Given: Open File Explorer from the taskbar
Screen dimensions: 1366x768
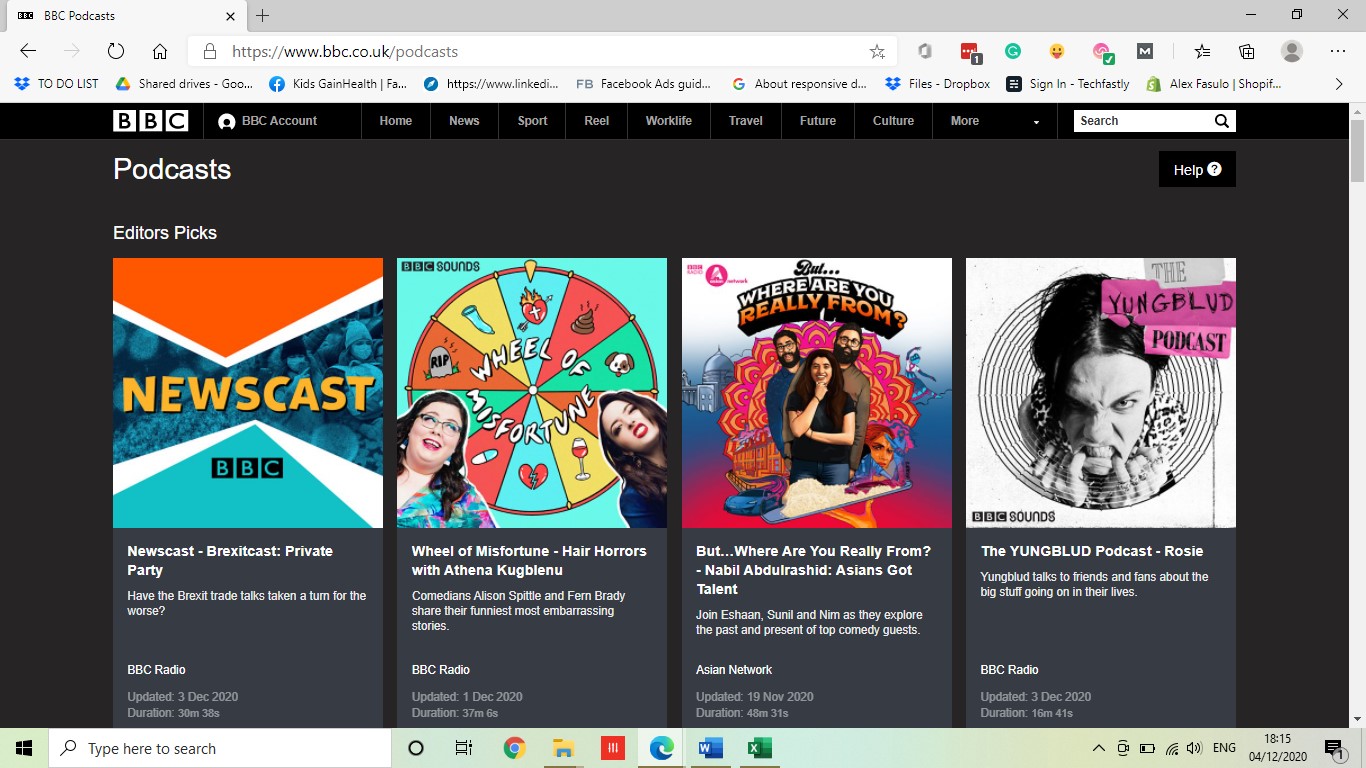Looking at the screenshot, I should pyautogui.click(x=563, y=748).
